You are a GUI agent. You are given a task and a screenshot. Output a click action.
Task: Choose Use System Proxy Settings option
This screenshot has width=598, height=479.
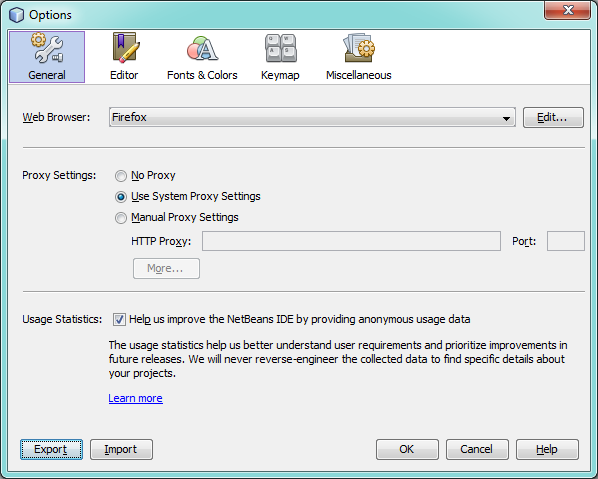pyautogui.click(x=121, y=197)
